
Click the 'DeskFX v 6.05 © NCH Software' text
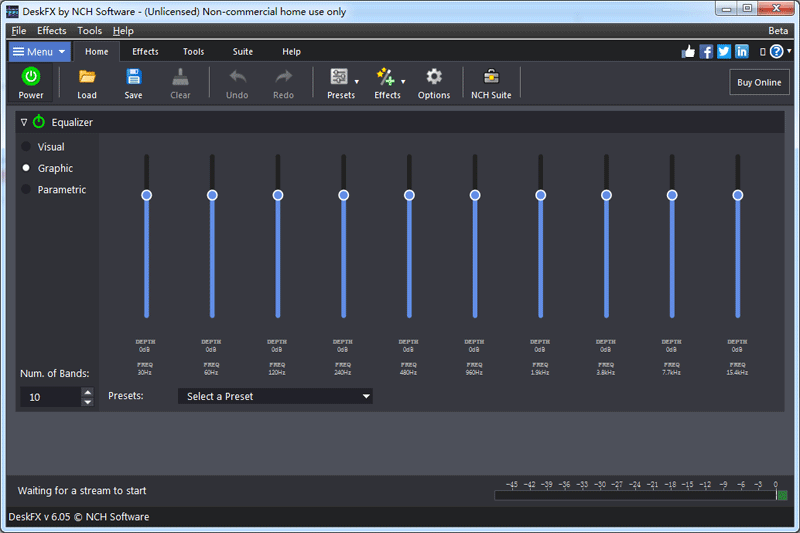pyautogui.click(x=79, y=517)
